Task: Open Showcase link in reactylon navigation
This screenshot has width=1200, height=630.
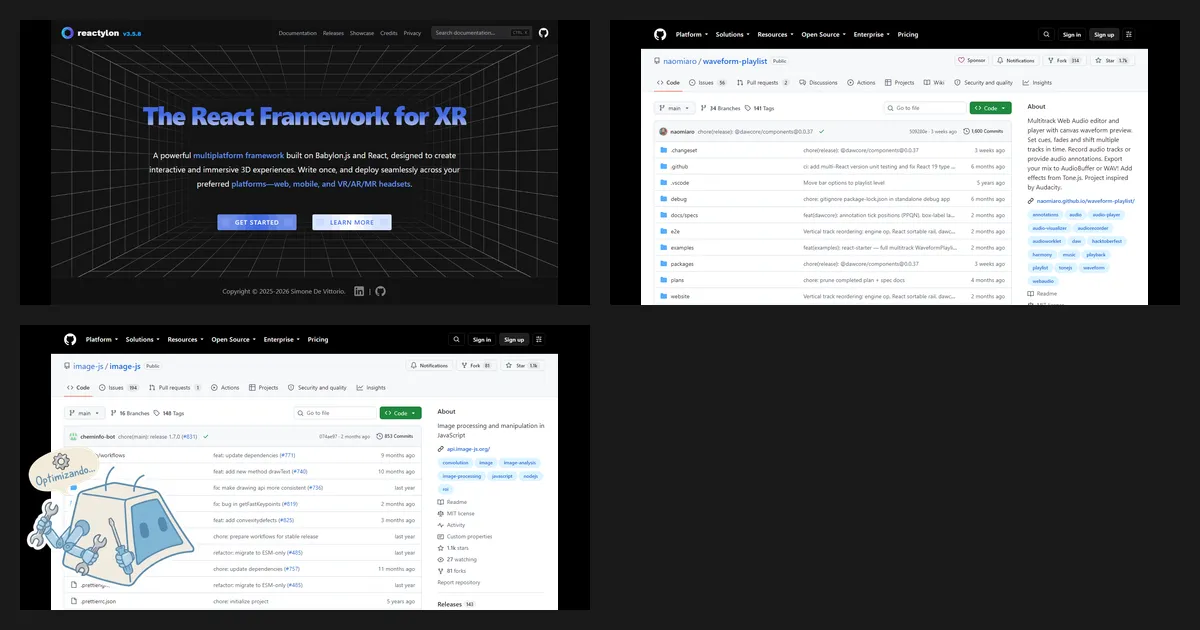Action: [362, 33]
